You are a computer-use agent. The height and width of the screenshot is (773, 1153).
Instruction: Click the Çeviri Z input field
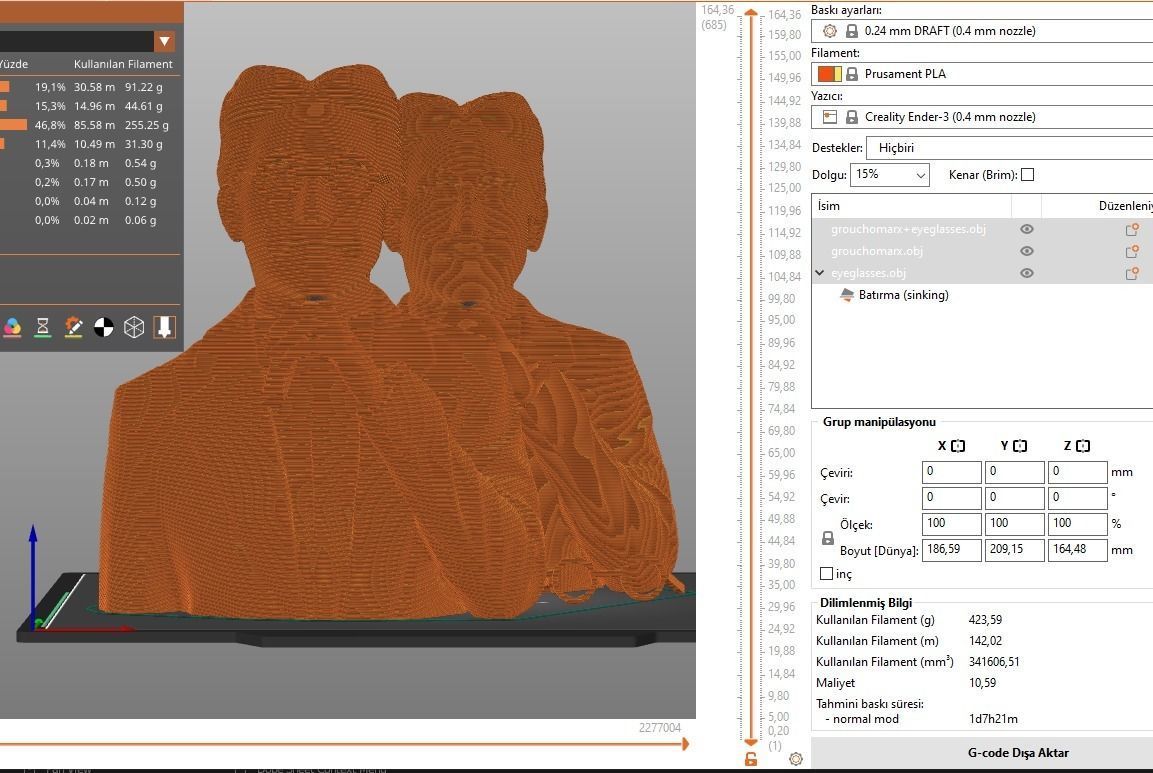click(x=1078, y=471)
